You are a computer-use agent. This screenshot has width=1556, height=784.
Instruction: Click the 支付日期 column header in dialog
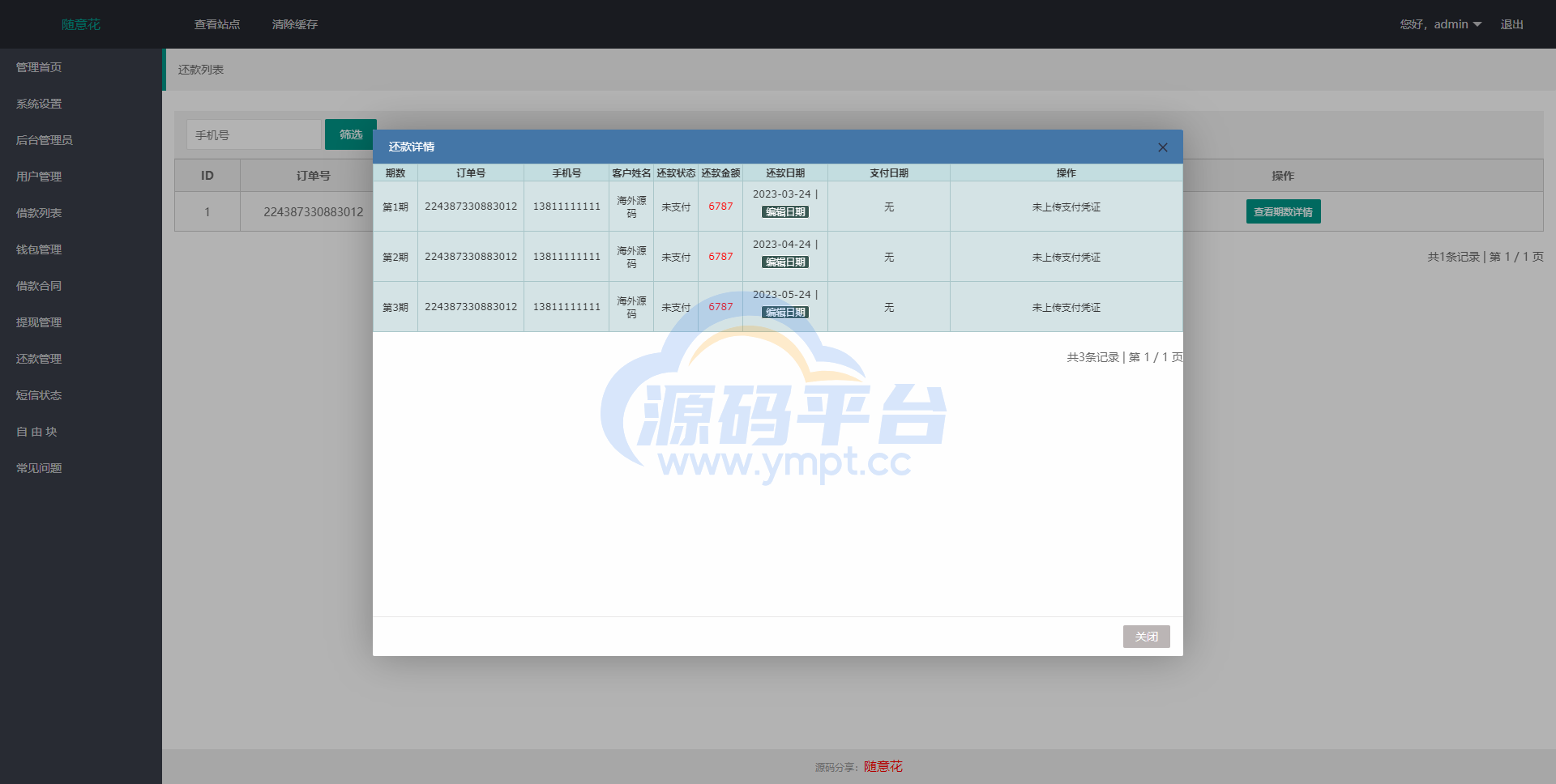889,173
